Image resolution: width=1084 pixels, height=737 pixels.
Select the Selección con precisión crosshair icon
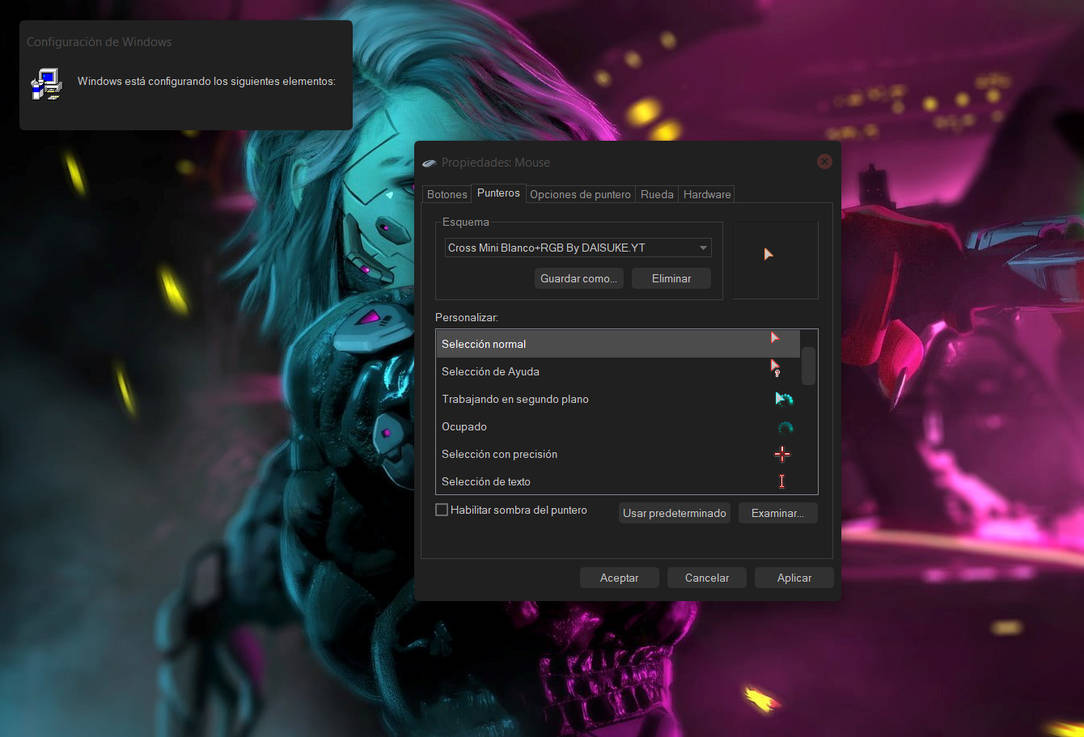(x=782, y=453)
